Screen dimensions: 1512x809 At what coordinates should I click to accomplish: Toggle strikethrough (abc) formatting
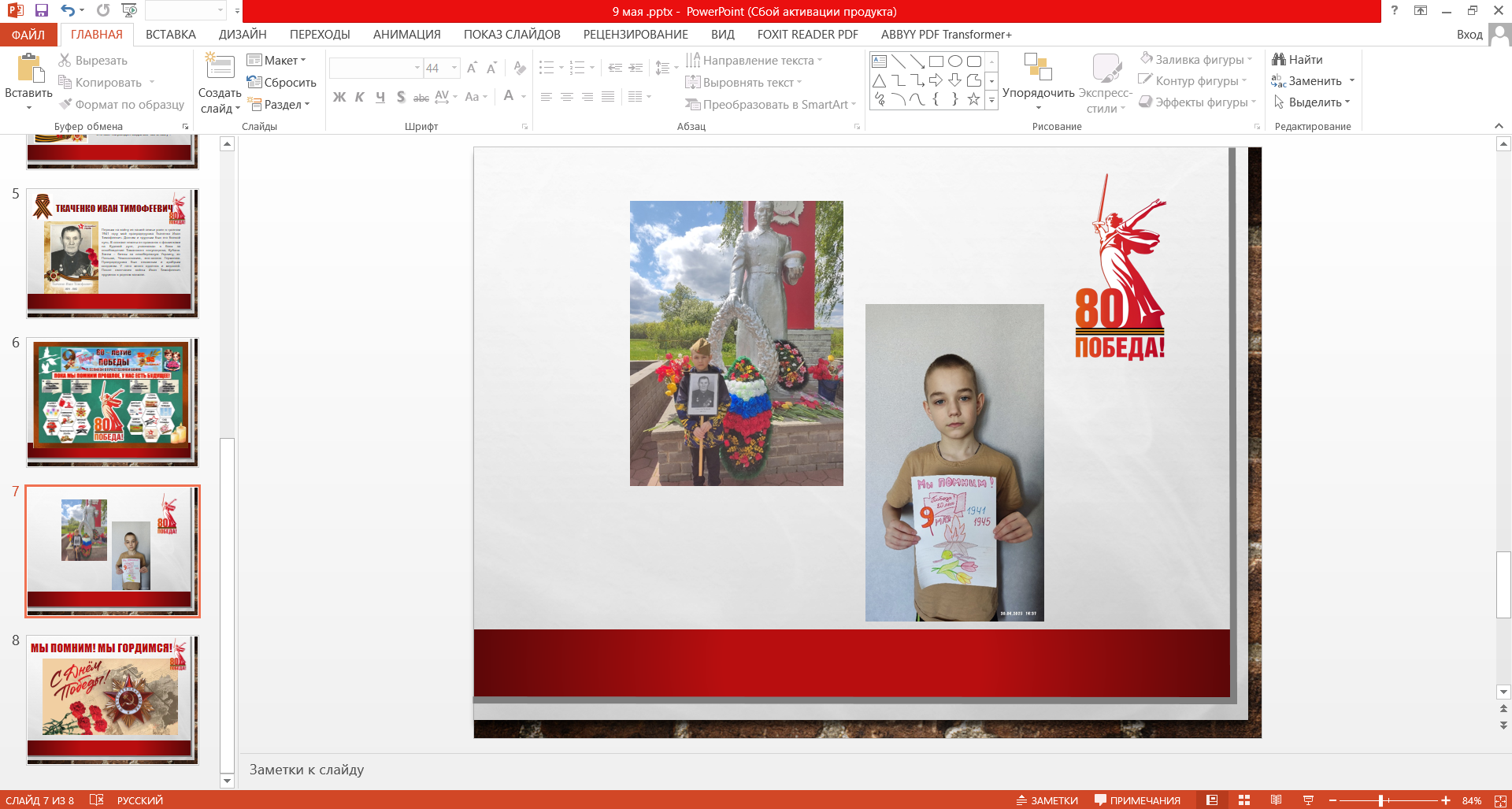coord(421,97)
